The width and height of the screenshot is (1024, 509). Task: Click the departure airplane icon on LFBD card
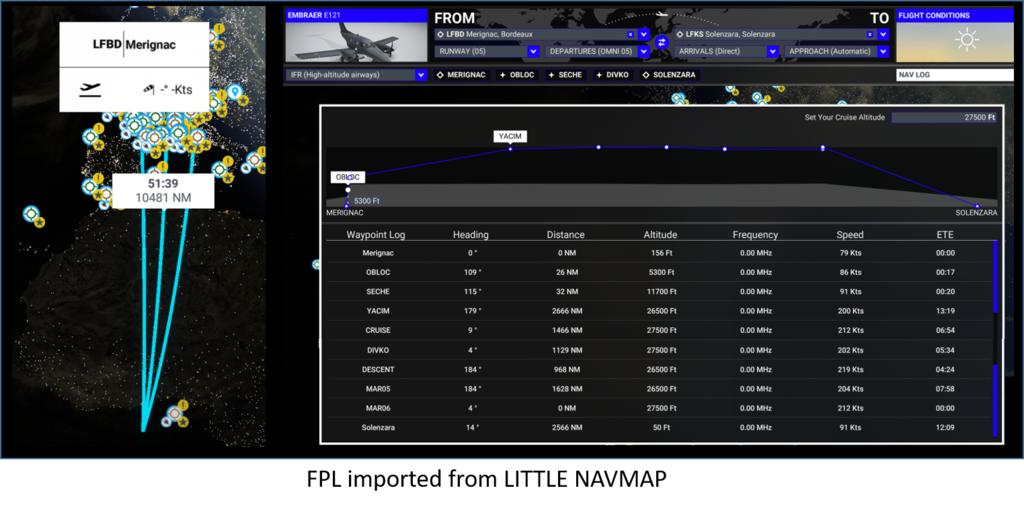(x=90, y=90)
